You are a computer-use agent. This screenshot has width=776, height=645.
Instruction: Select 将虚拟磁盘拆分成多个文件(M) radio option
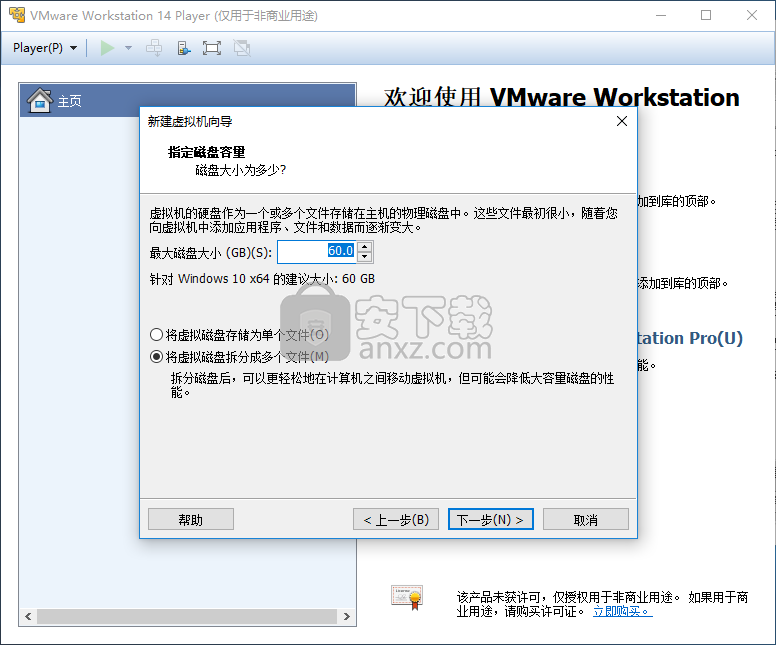pos(240,357)
